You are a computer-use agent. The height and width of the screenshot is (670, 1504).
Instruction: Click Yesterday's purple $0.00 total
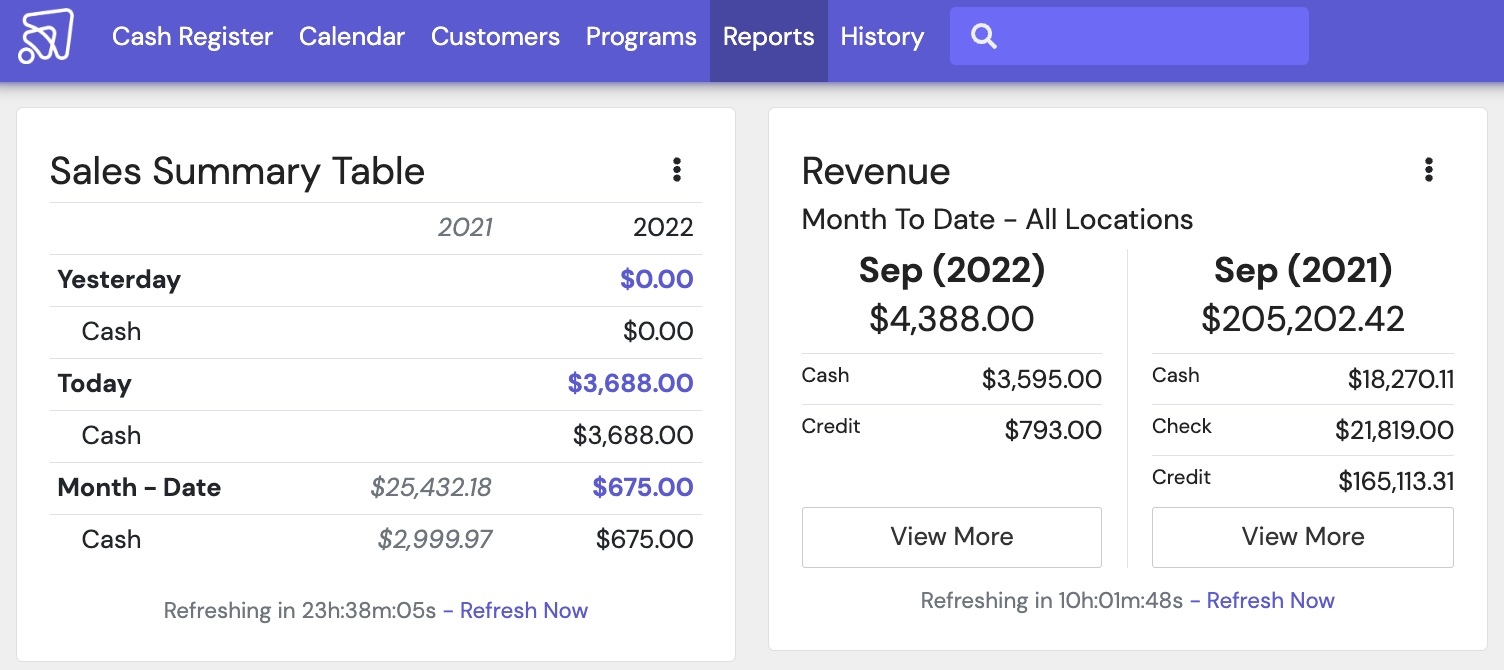tap(656, 280)
